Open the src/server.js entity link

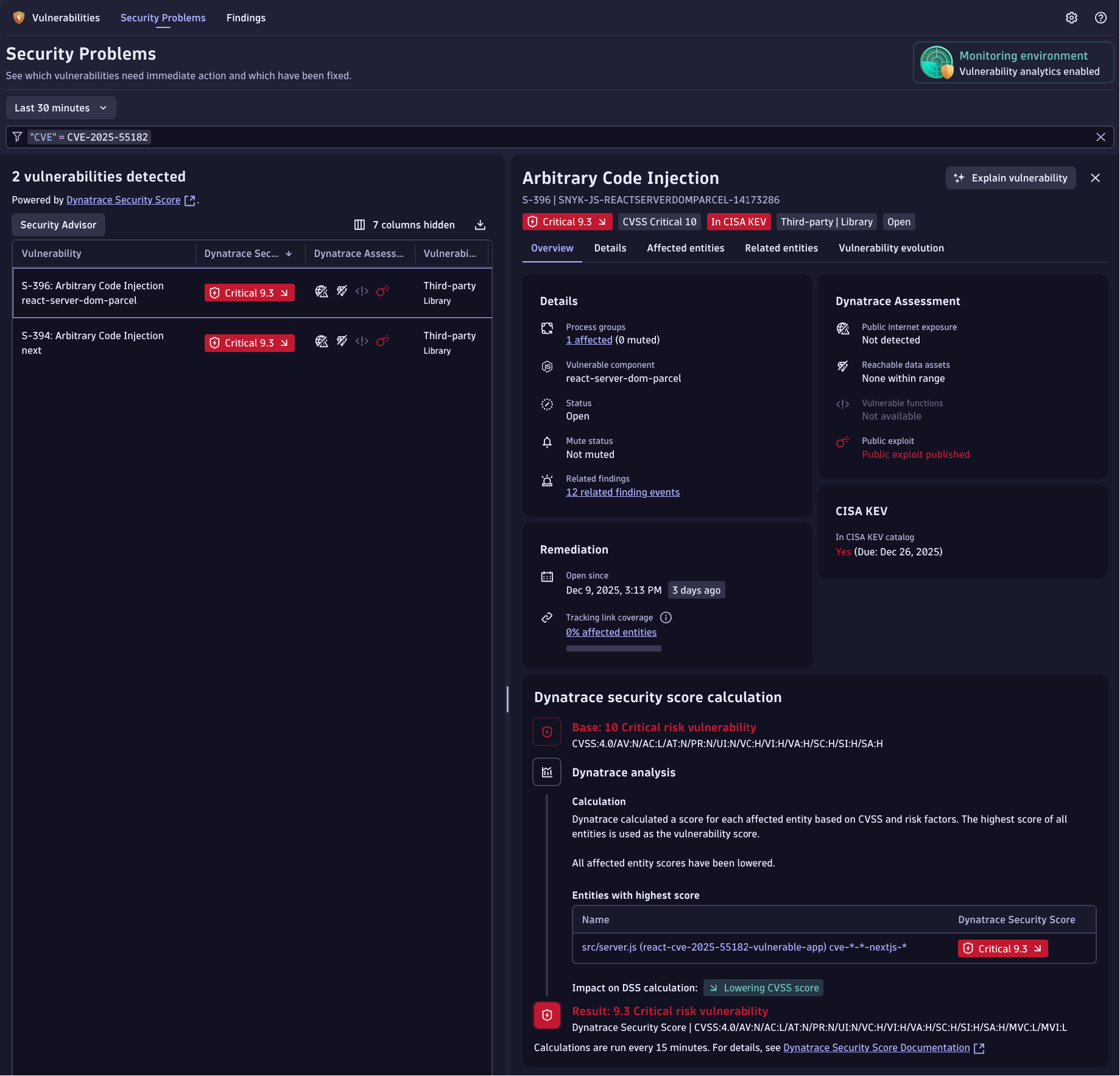tap(744, 947)
